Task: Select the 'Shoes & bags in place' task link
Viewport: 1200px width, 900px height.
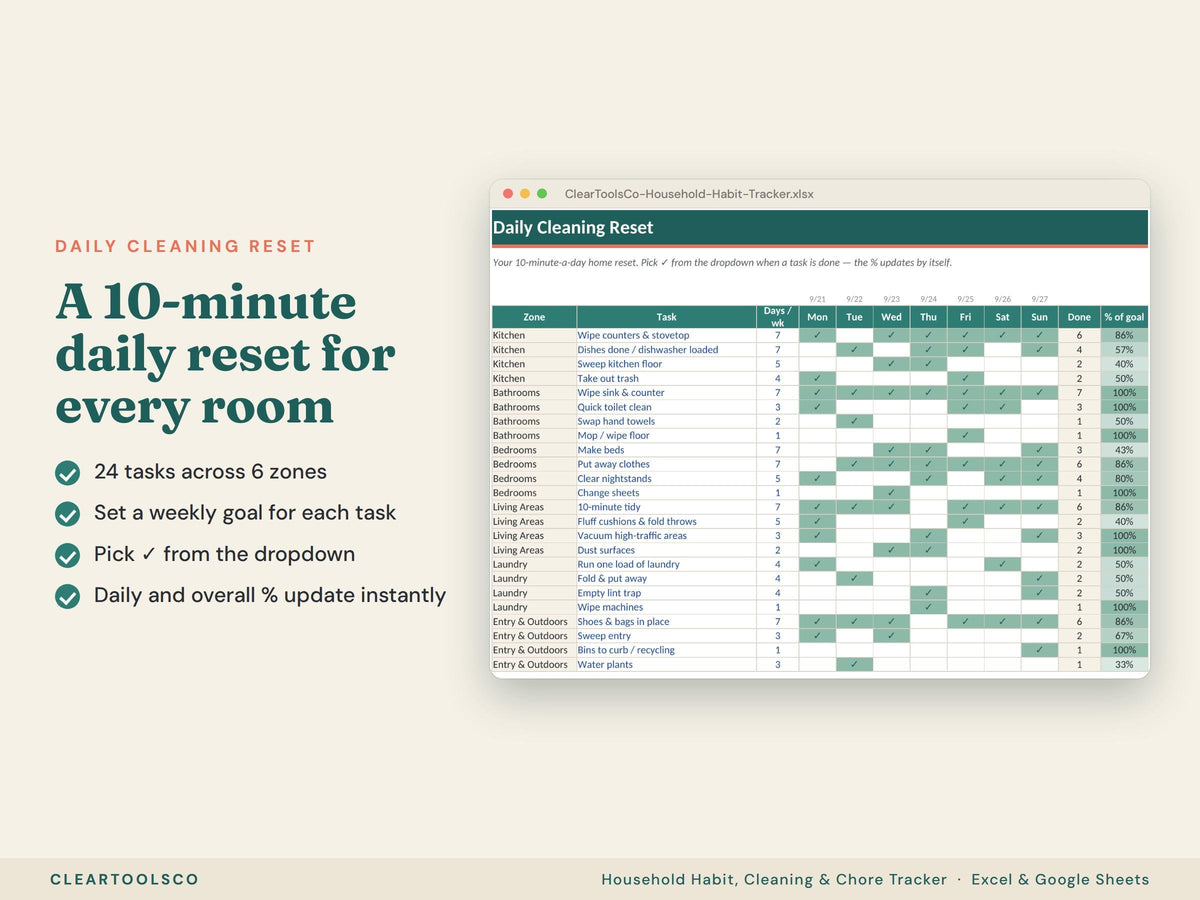Action: point(623,622)
